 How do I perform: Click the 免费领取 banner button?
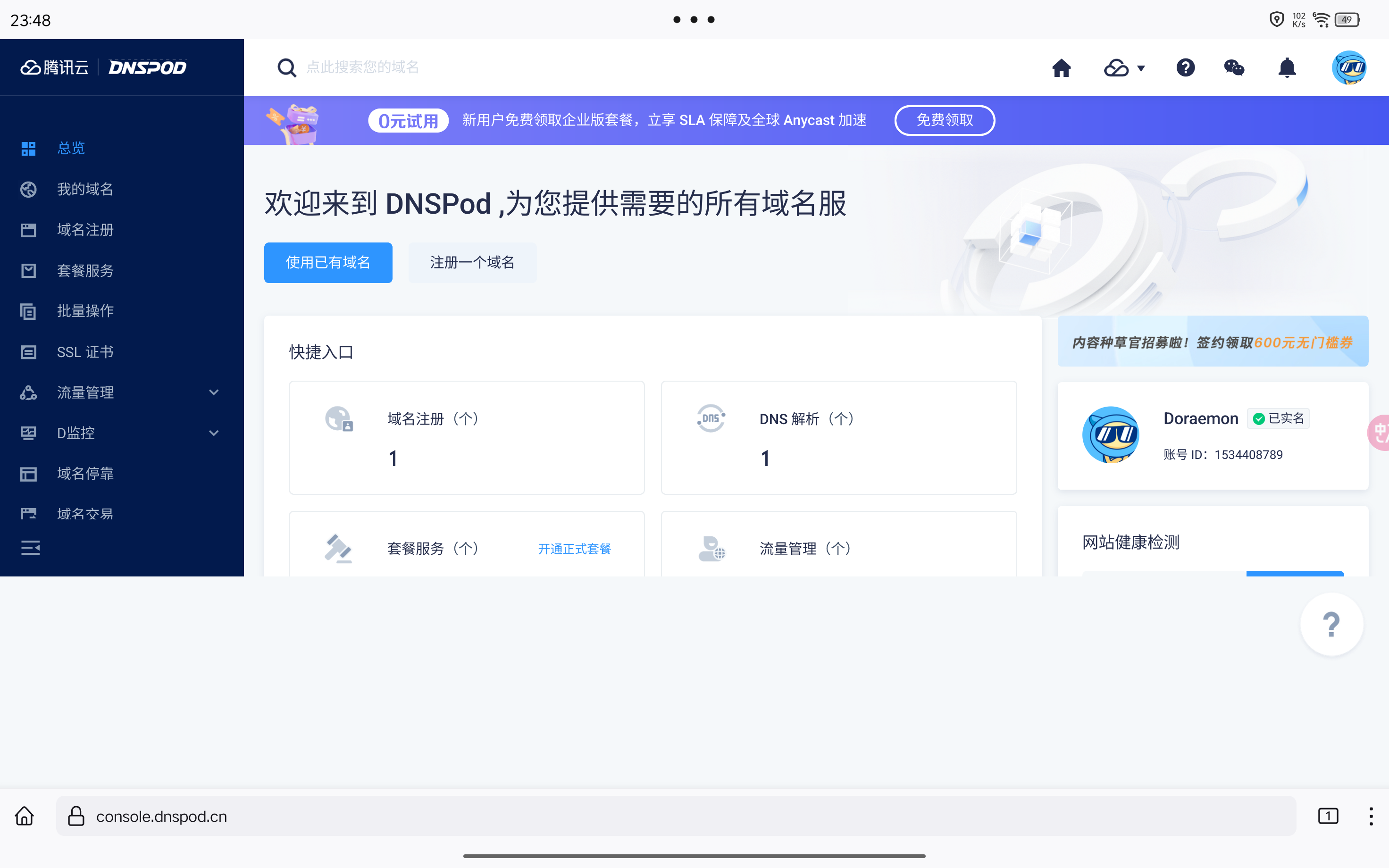coord(944,120)
